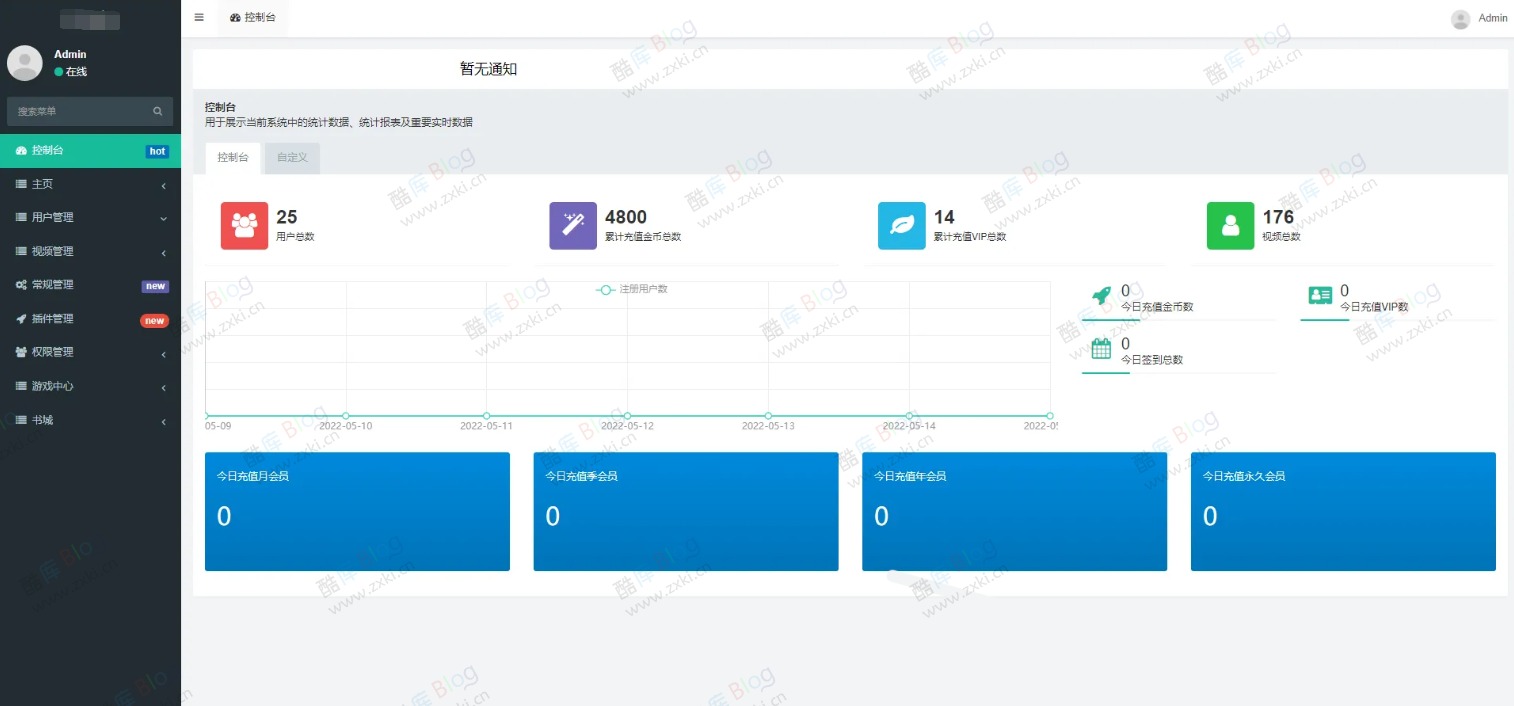The height and width of the screenshot is (706, 1514).
Task: Click the sidebar collapse hamburger icon
Action: click(x=198, y=17)
